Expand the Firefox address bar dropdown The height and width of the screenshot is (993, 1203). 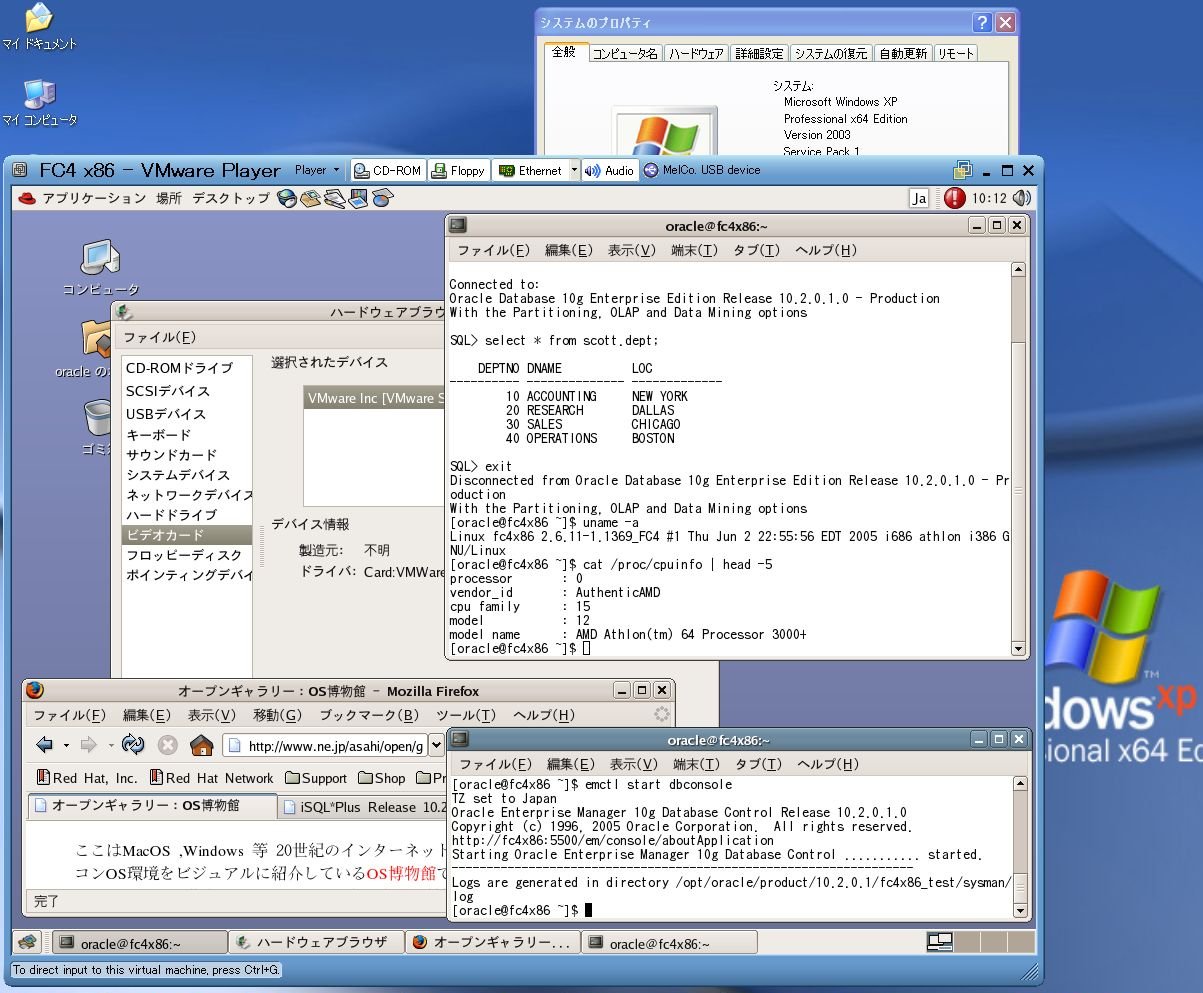pos(436,745)
